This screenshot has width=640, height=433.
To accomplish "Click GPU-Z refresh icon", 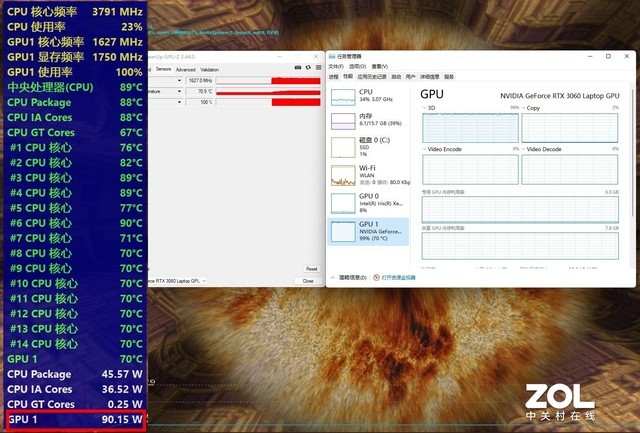I will [308, 67].
